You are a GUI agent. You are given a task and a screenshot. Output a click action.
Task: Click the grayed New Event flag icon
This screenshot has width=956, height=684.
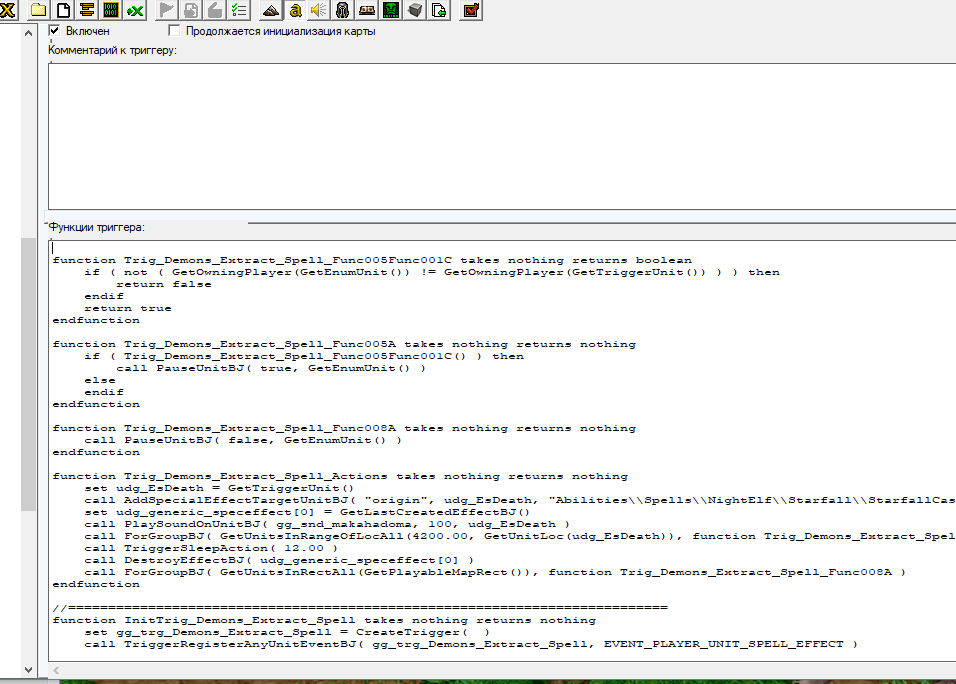[166, 10]
